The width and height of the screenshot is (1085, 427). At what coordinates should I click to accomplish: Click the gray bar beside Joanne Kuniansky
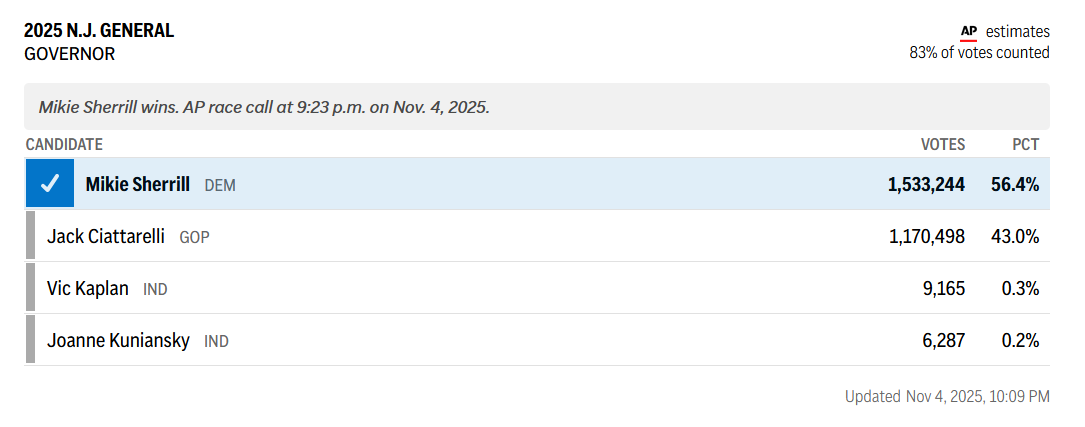[30, 341]
